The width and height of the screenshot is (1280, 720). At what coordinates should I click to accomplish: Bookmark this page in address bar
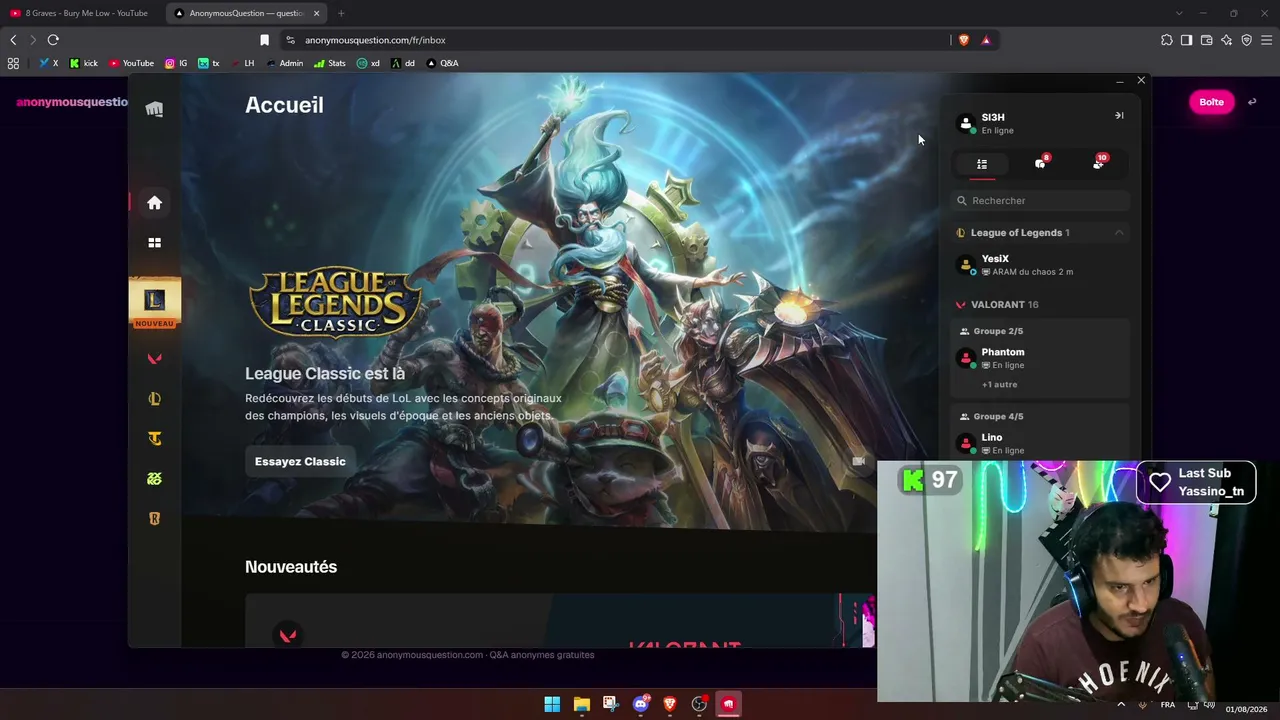264,40
